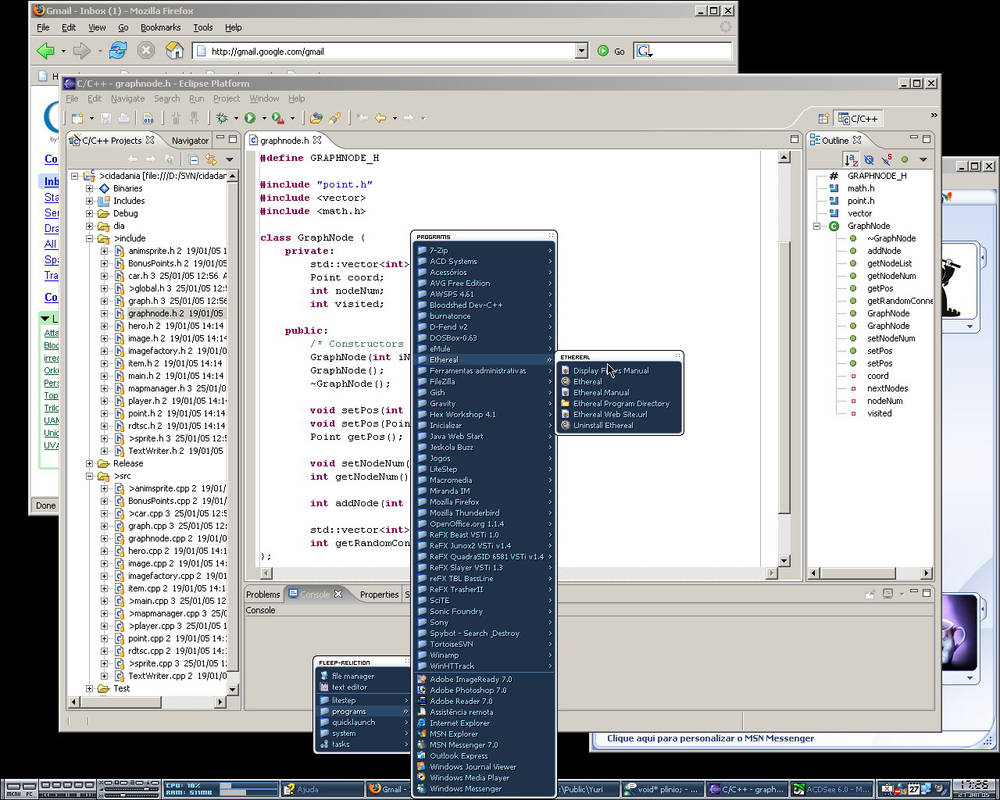Collapse the GraphNode class in Outline
The image size is (1000, 800).
coord(817,226)
